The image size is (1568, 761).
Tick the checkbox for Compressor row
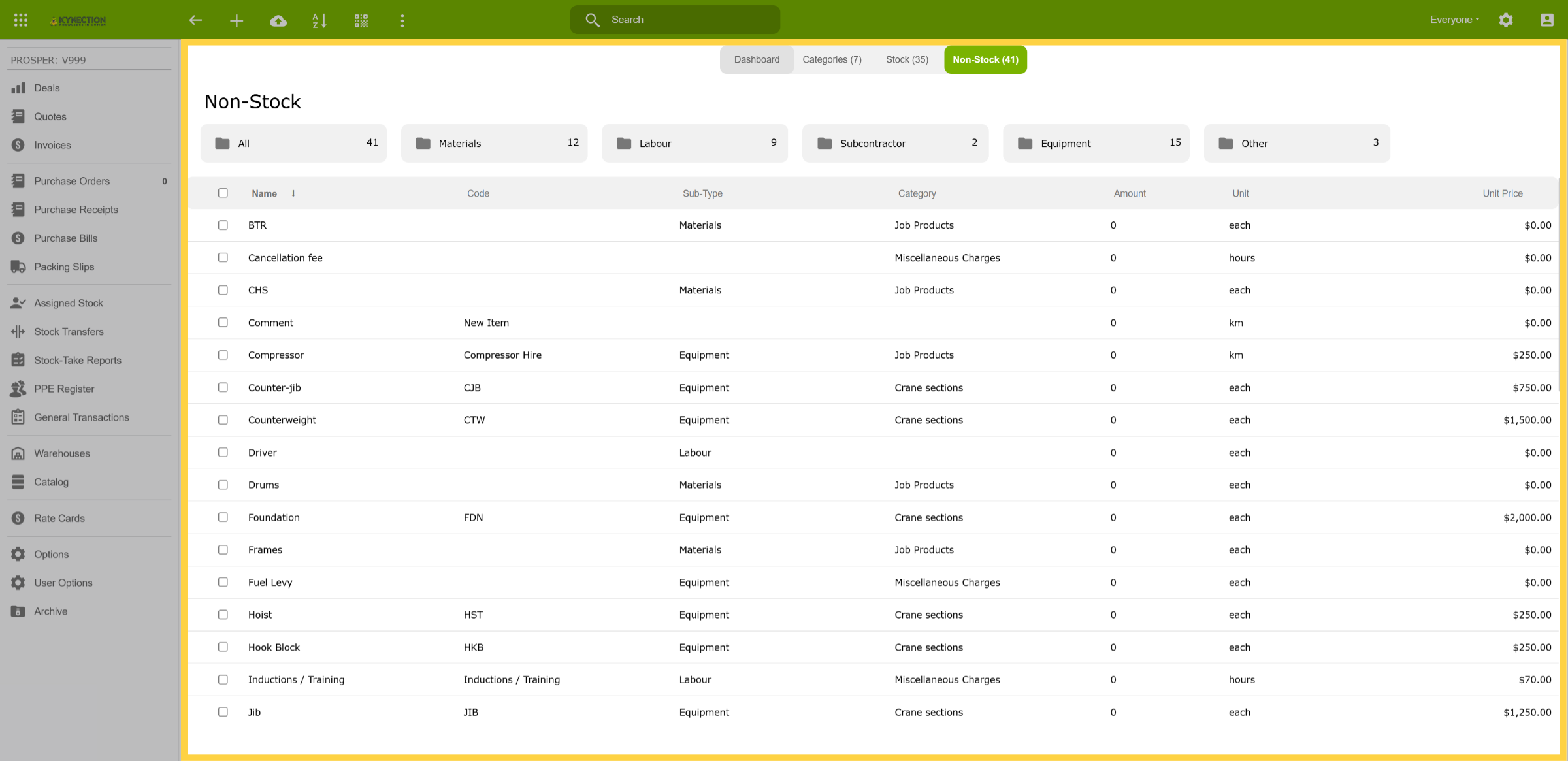tap(223, 355)
